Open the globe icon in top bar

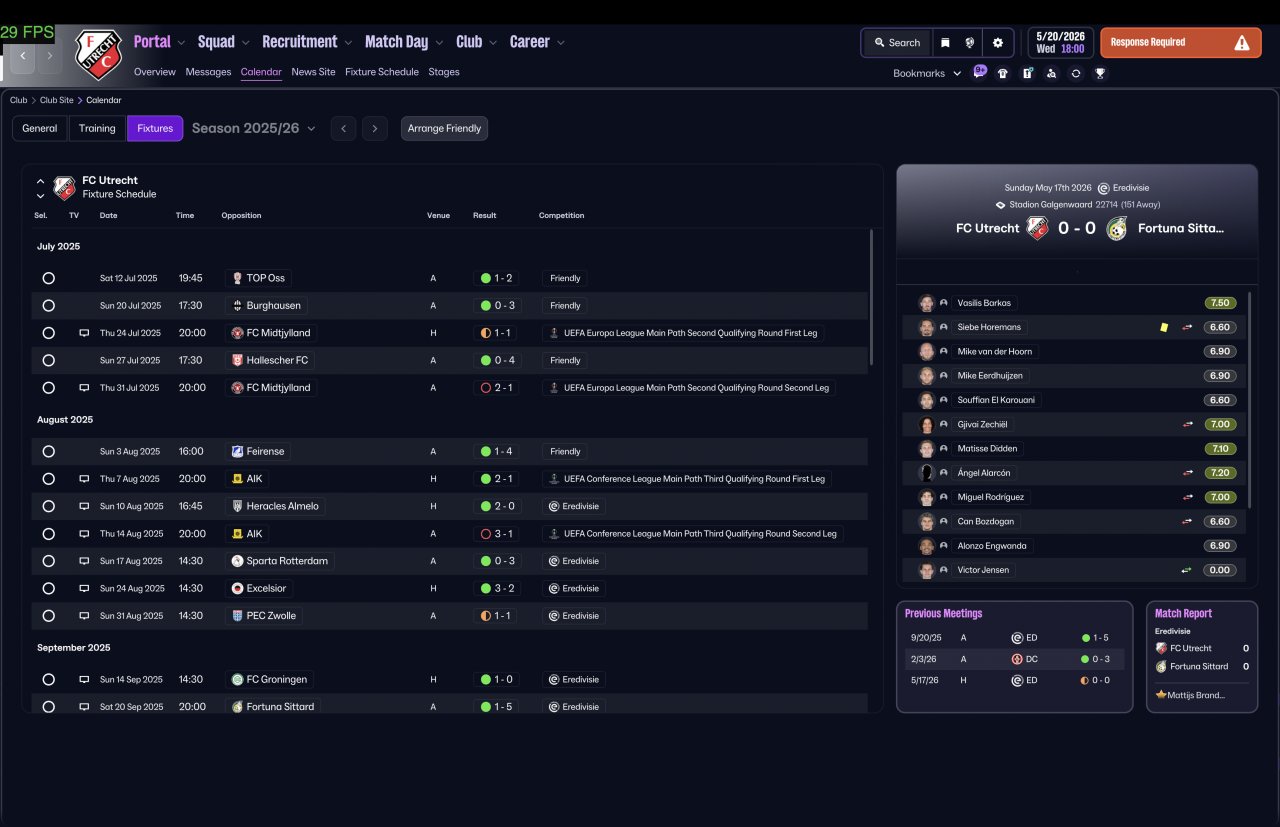point(969,43)
